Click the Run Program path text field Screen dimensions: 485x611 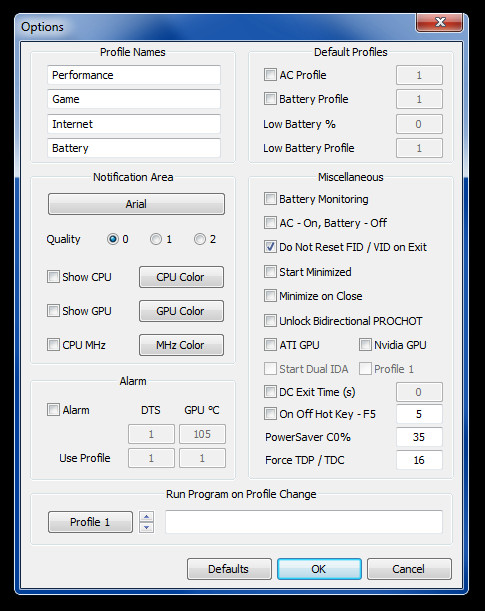click(304, 522)
